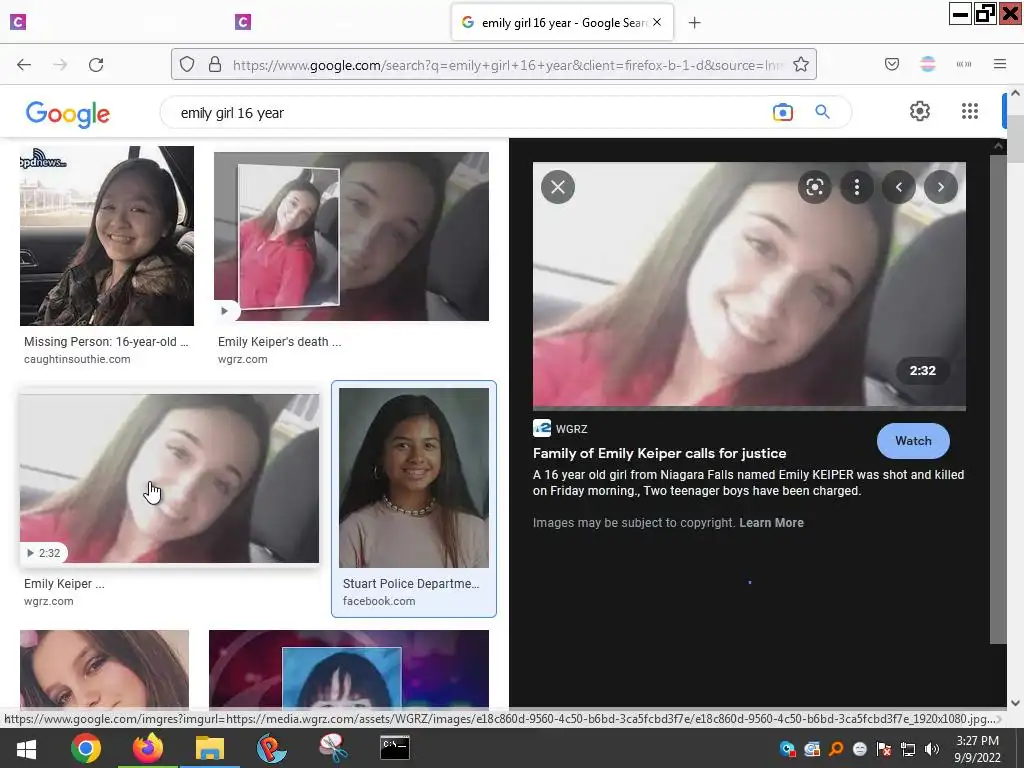Open the Missing Person 16-year-old thumbnail

[106, 236]
